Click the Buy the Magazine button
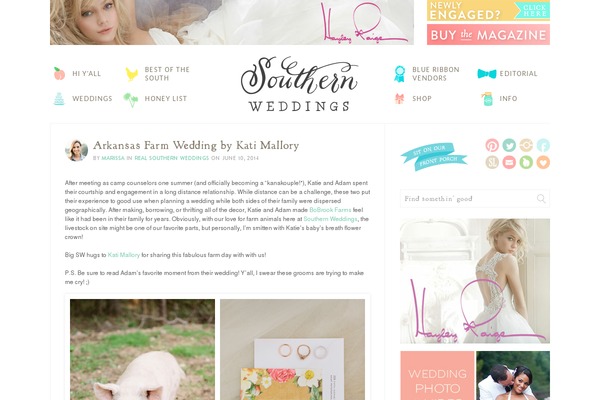Image resolution: width=600 pixels, height=400 pixels. click(x=488, y=35)
